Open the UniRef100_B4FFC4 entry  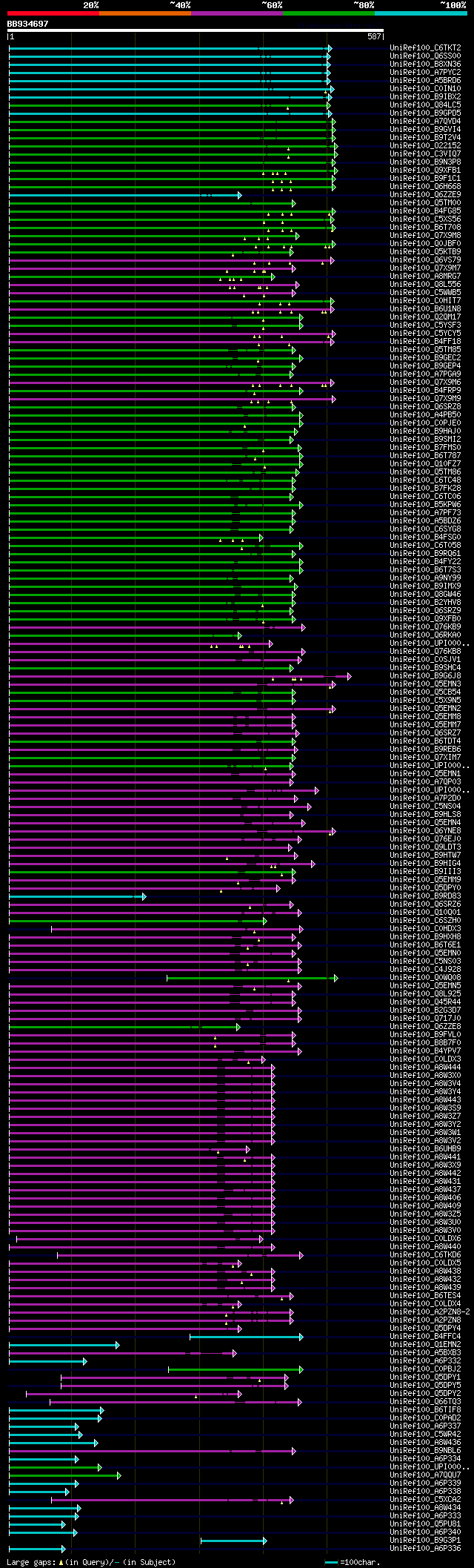(425, 1337)
